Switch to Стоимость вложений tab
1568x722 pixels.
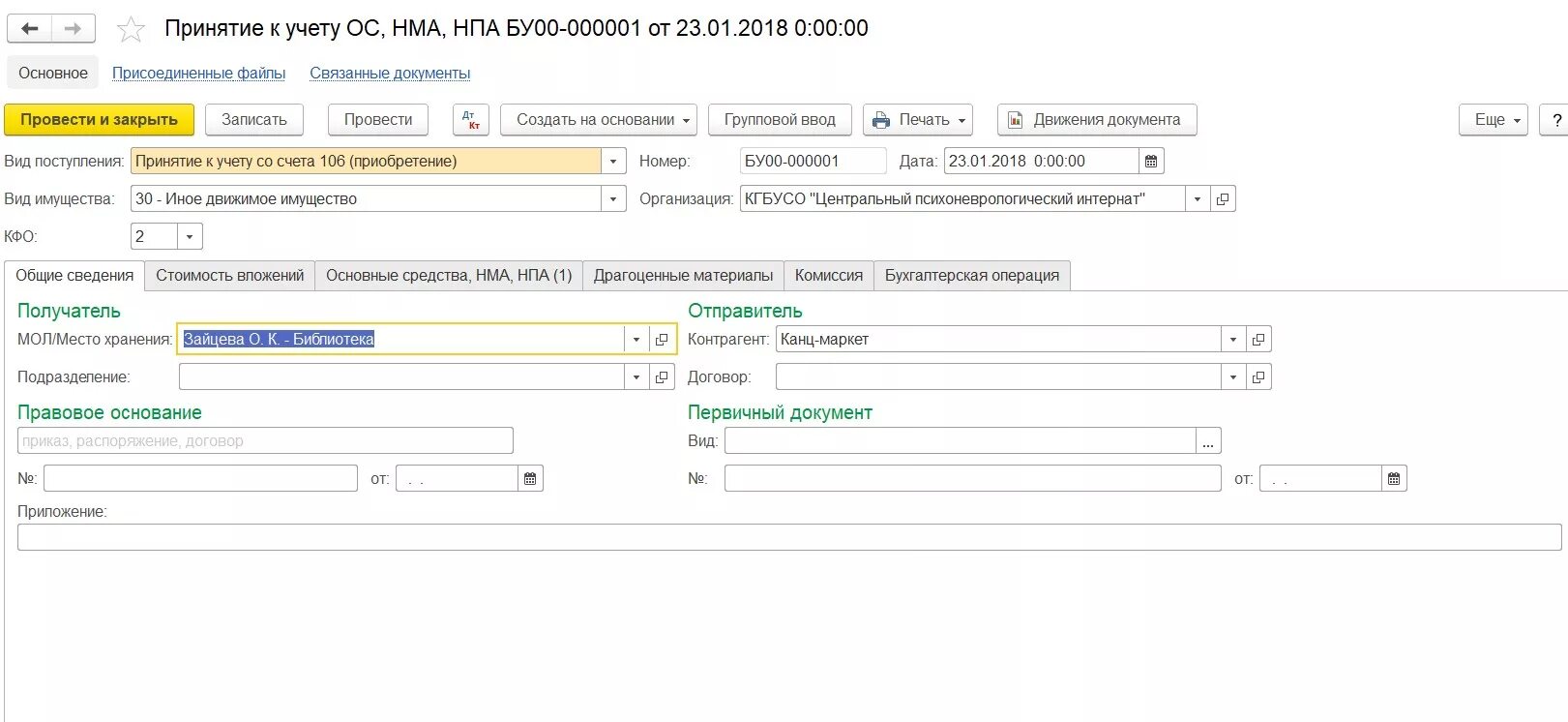pos(230,276)
